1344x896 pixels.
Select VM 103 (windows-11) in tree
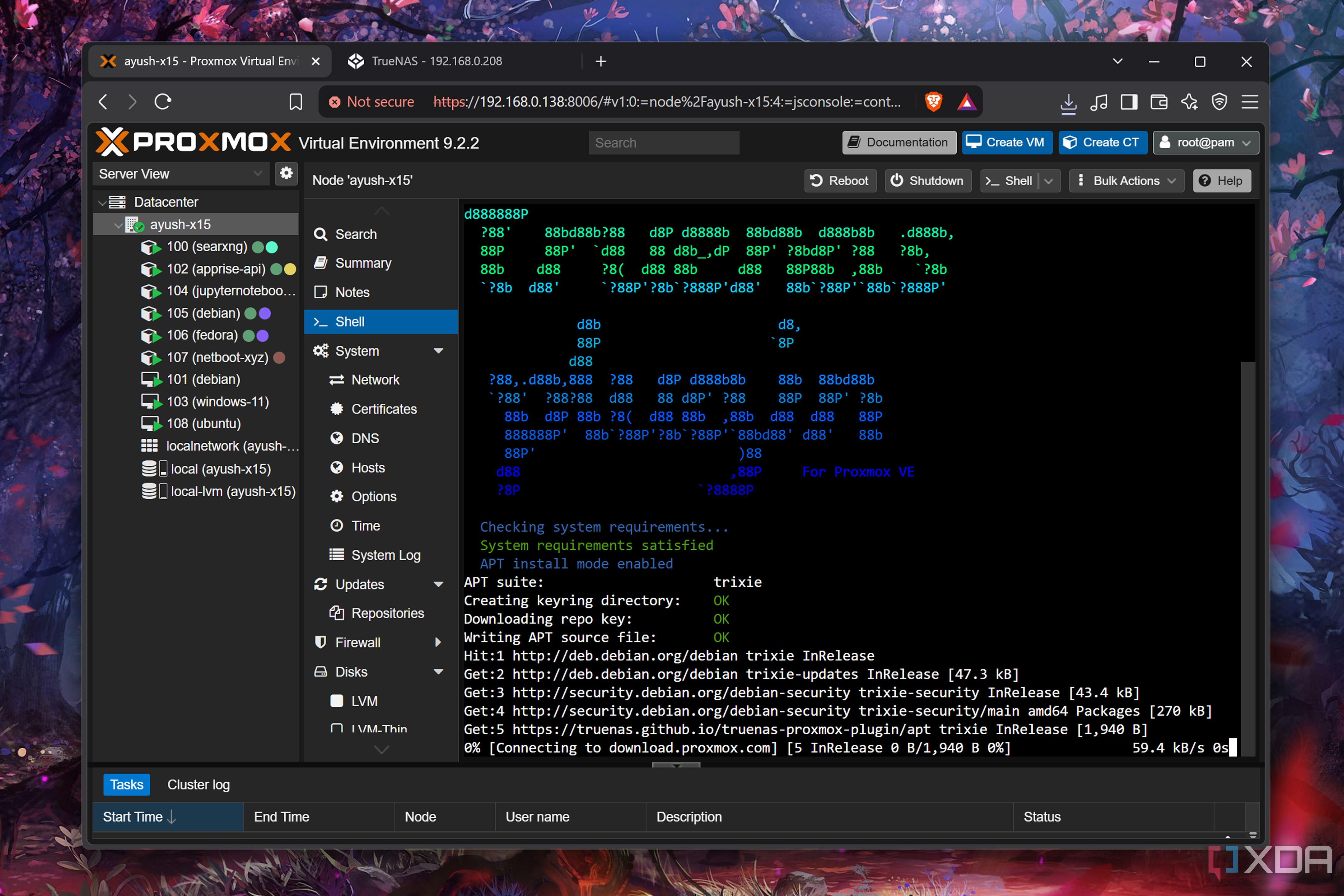(195, 402)
